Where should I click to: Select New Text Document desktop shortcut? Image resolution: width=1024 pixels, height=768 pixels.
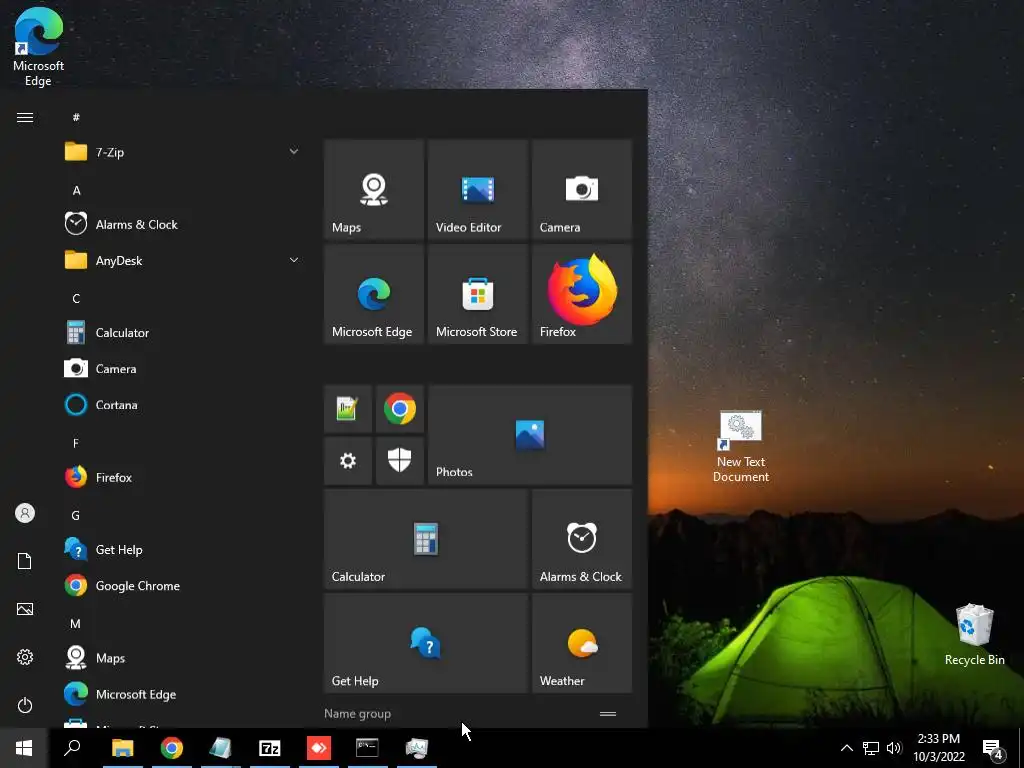[741, 447]
